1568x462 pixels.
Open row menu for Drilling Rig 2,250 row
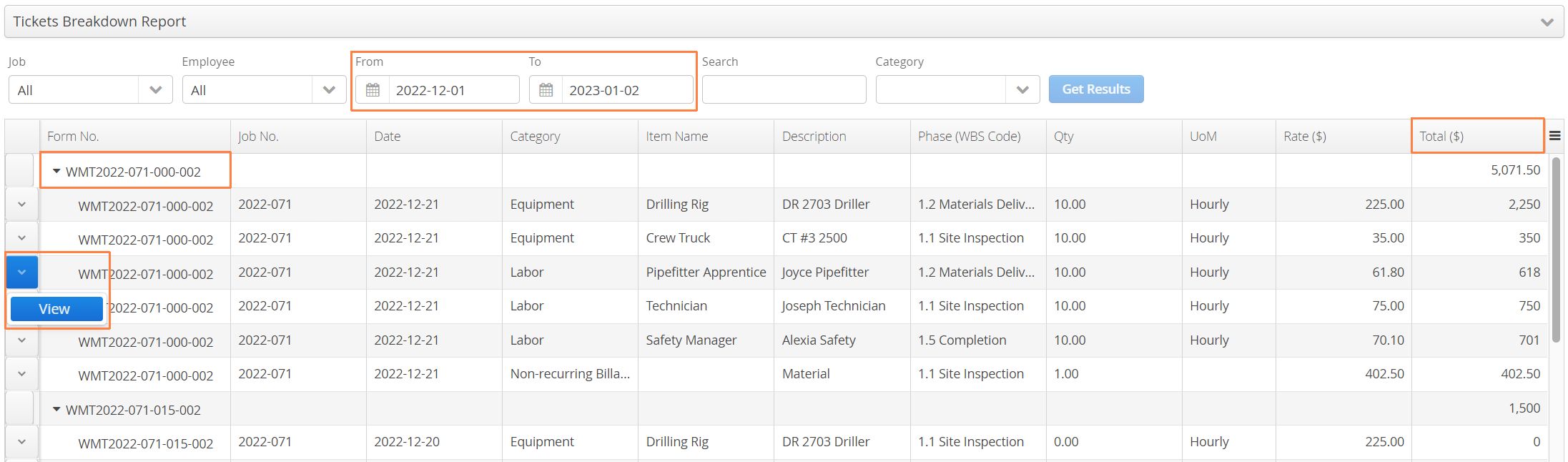coord(21,205)
